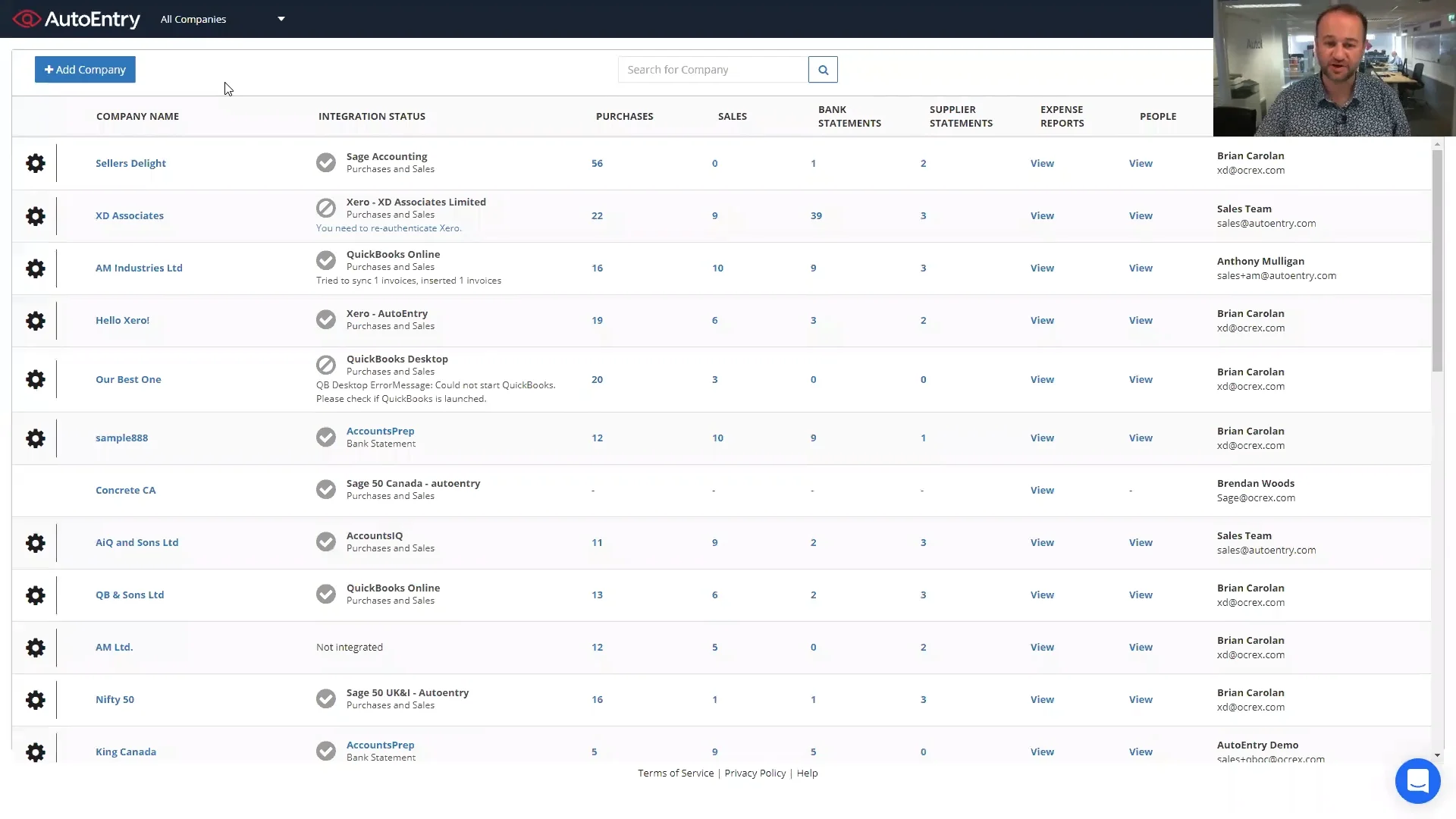Click the gear icon for Nifty 50

(x=36, y=699)
